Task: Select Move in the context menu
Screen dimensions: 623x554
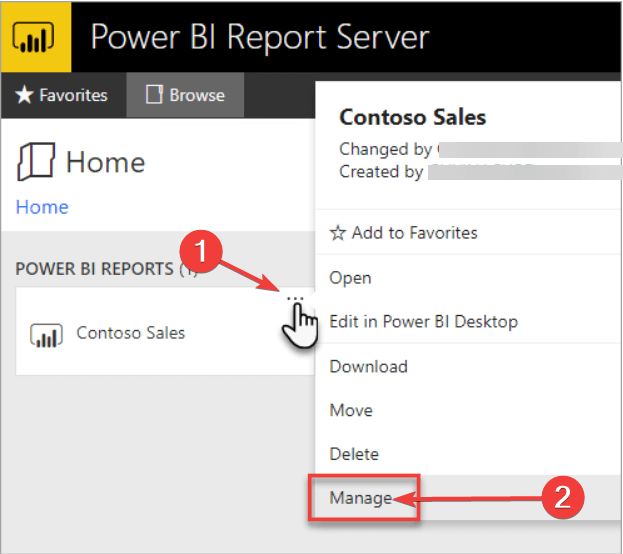Action: [351, 410]
